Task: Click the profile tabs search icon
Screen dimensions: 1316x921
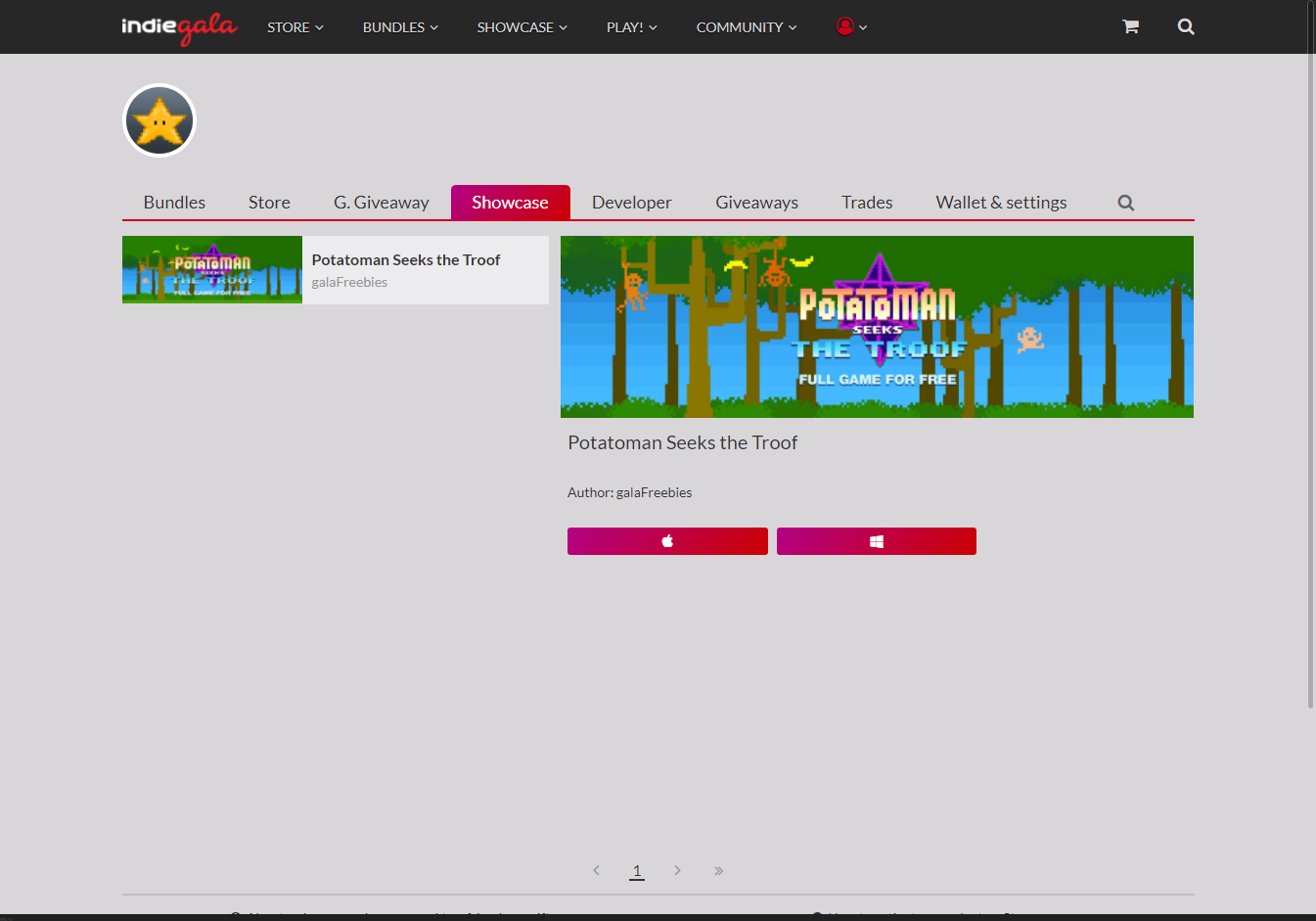Action: tap(1126, 203)
